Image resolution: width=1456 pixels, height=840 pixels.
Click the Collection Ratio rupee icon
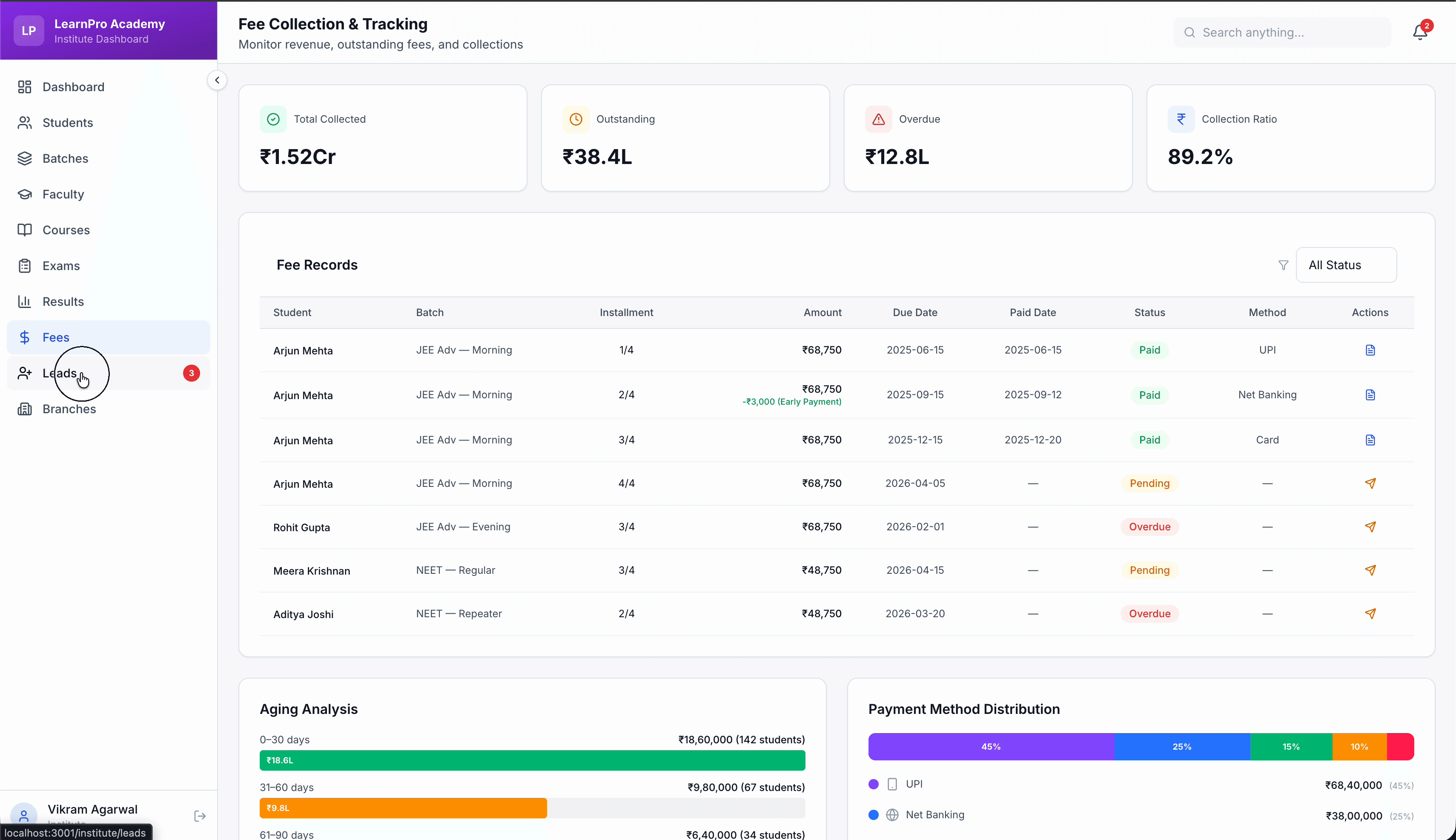(1181, 119)
